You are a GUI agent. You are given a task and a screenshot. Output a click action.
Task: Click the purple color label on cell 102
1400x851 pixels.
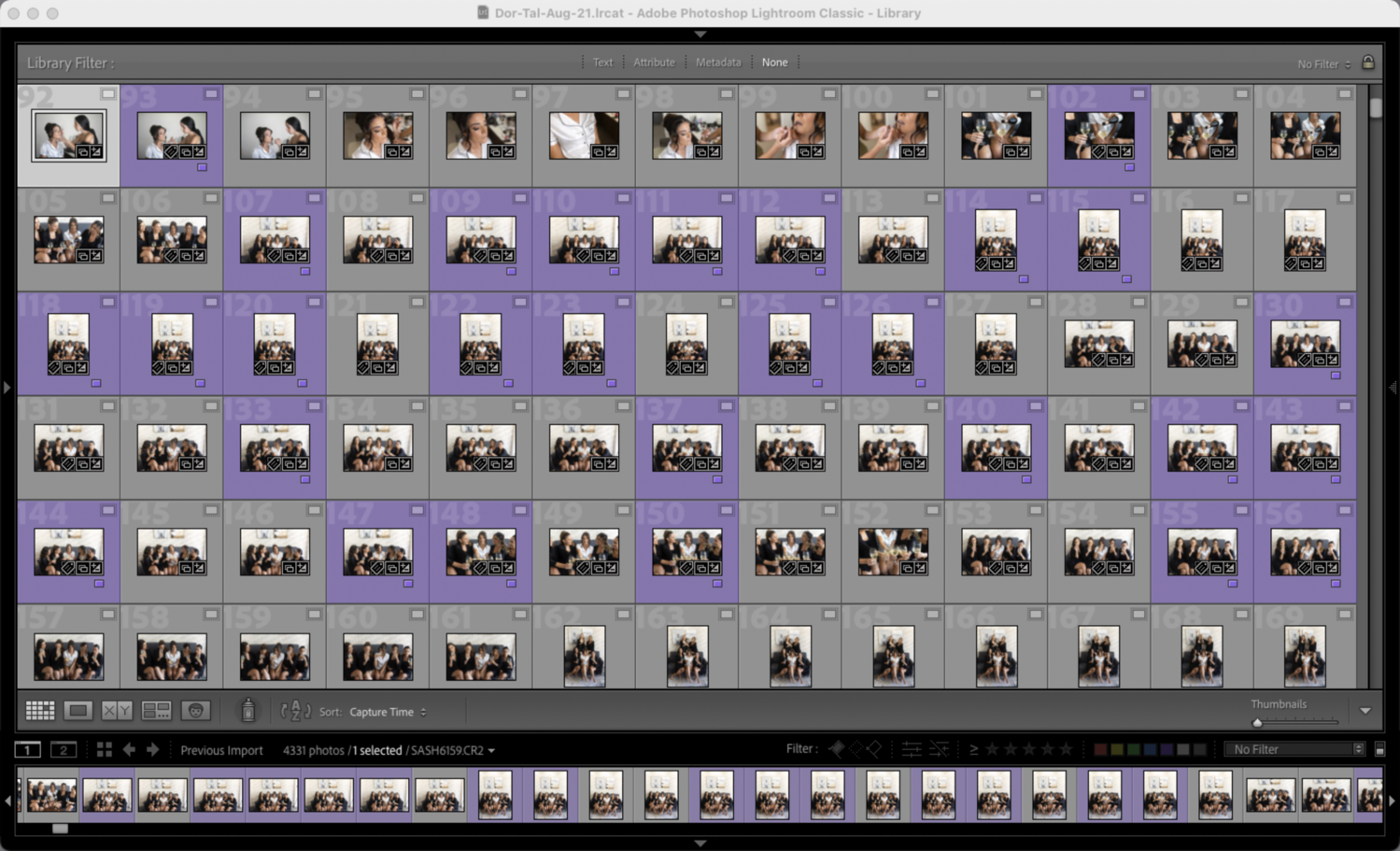coord(1130,168)
